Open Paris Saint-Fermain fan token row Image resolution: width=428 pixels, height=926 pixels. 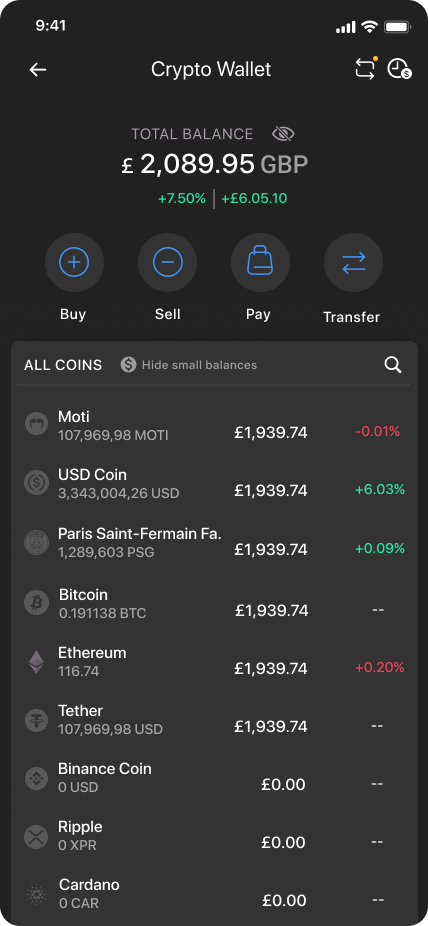pyautogui.click(x=214, y=542)
